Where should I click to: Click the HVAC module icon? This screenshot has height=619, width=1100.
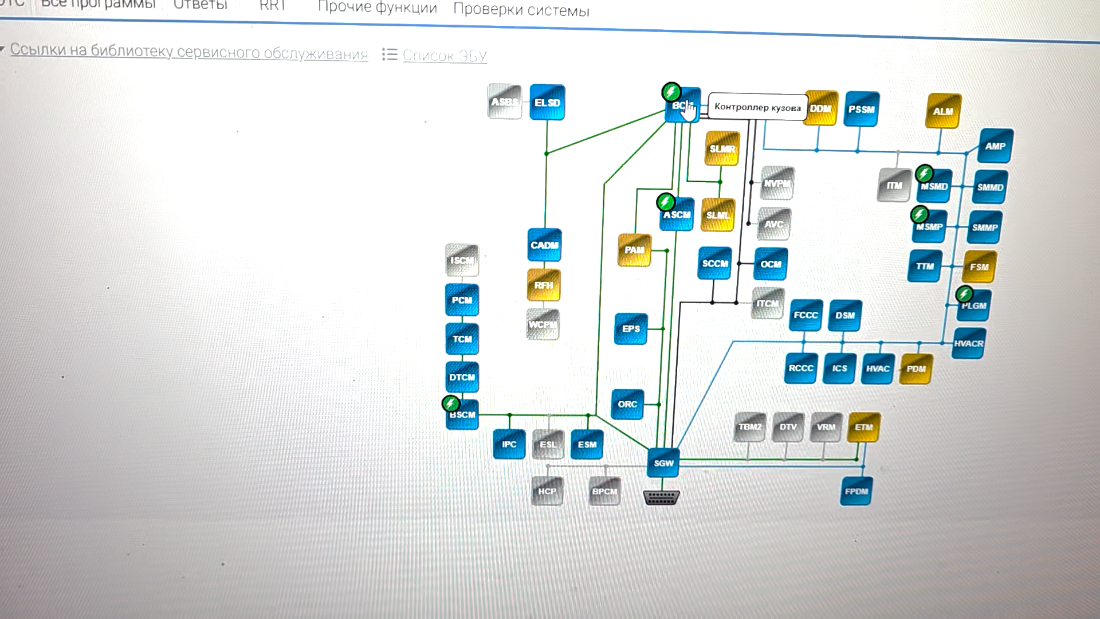[878, 368]
